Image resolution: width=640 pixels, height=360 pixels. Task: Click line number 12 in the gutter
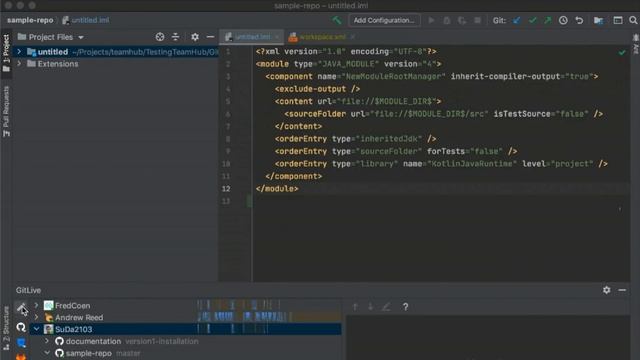tap(226, 189)
